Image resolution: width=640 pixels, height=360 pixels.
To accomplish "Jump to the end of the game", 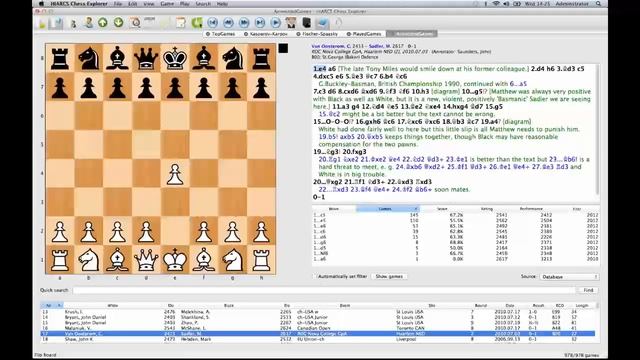I will coord(260,22).
